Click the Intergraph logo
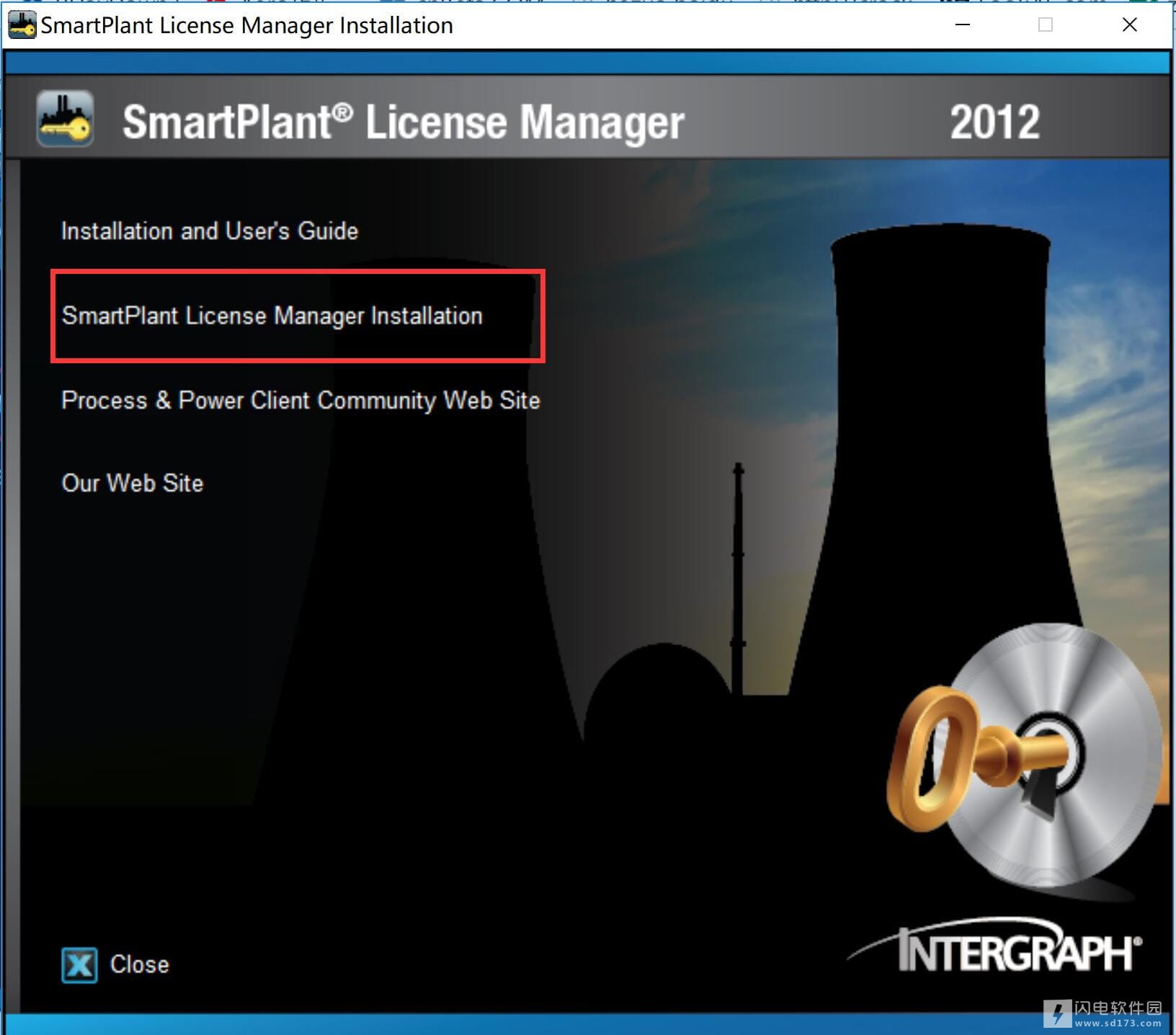The image size is (1176, 1035). tap(996, 946)
